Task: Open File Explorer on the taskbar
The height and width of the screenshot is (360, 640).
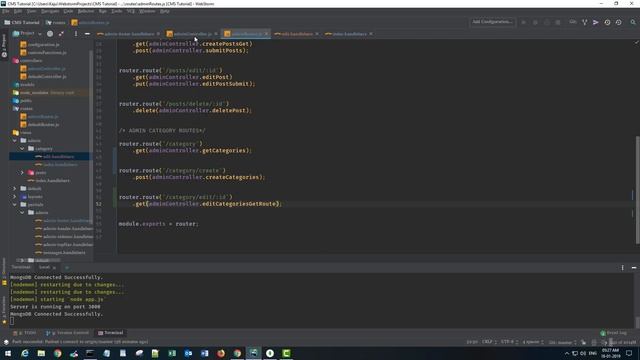Action: pos(41,353)
